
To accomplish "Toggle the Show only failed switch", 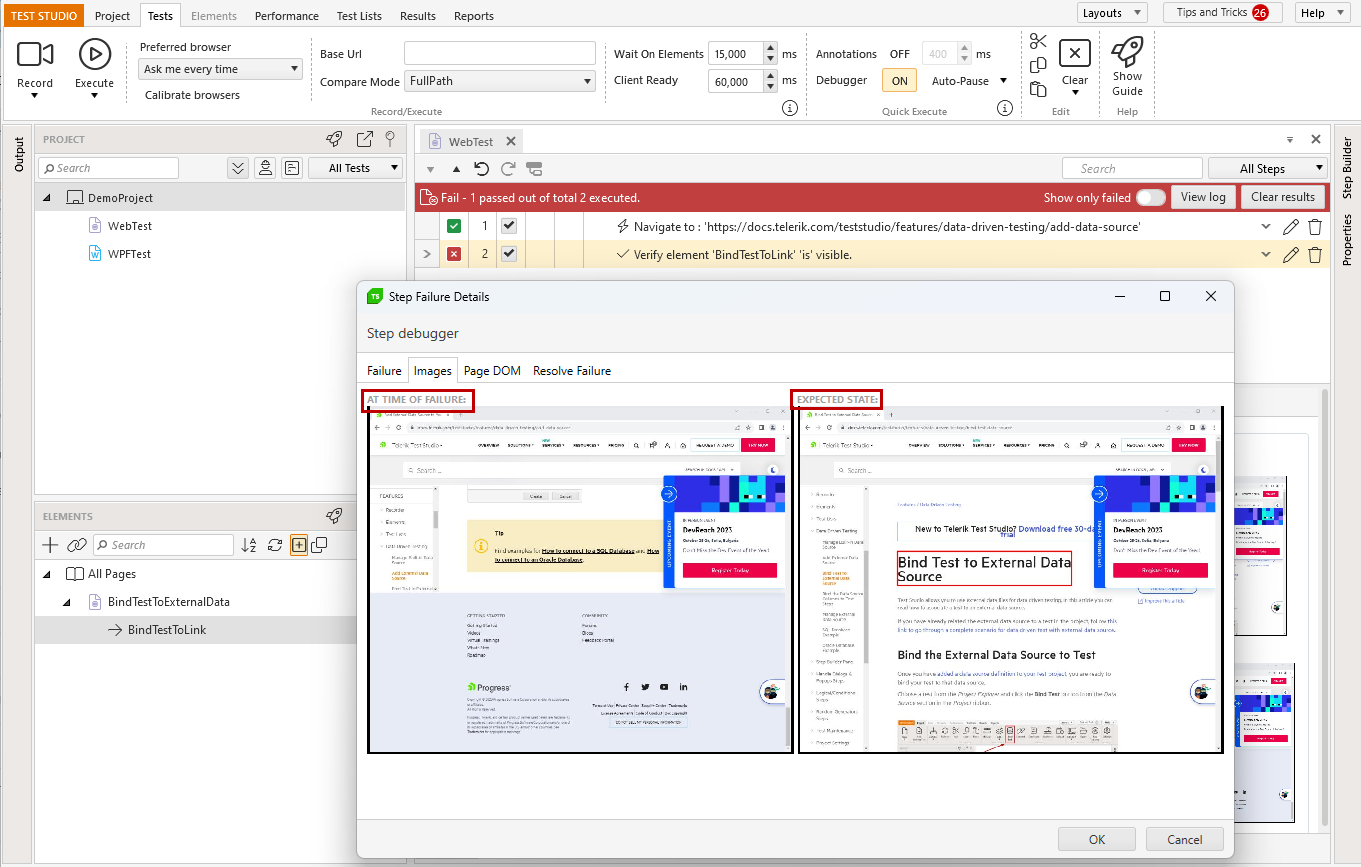I will [x=1151, y=197].
